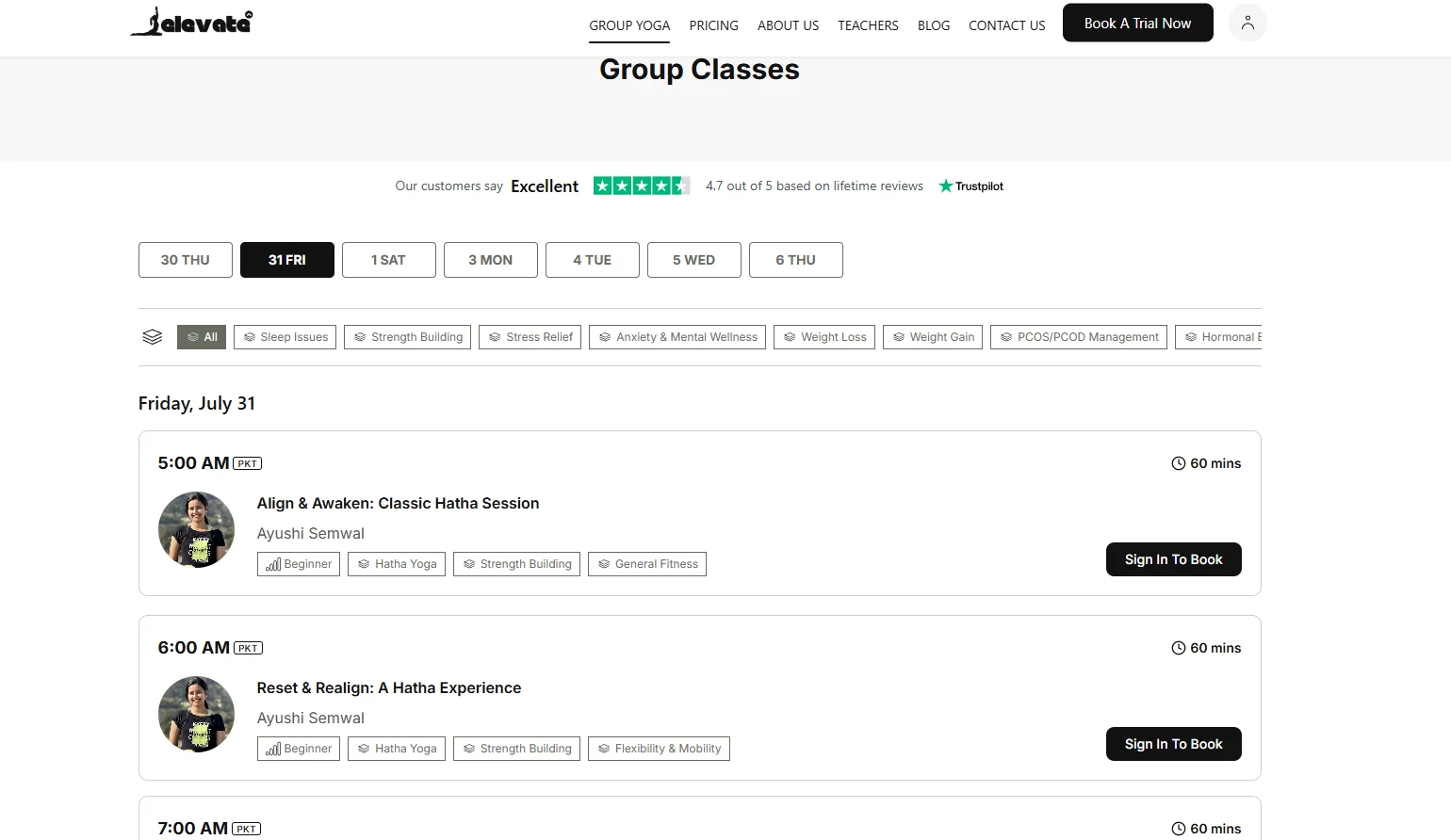This screenshot has width=1451, height=840.
Task: Select the 1 SAT date tab
Action: click(x=388, y=260)
